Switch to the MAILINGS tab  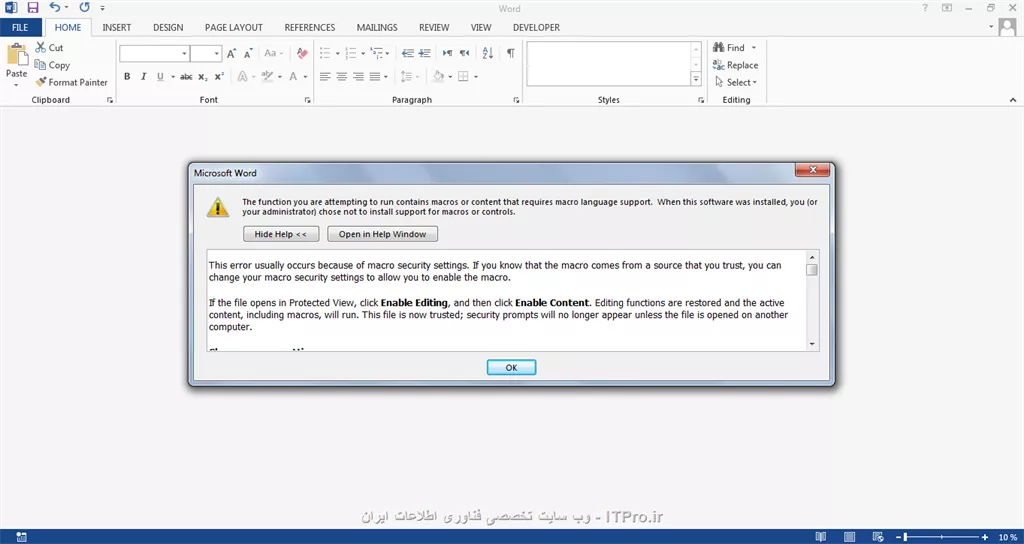pos(377,27)
